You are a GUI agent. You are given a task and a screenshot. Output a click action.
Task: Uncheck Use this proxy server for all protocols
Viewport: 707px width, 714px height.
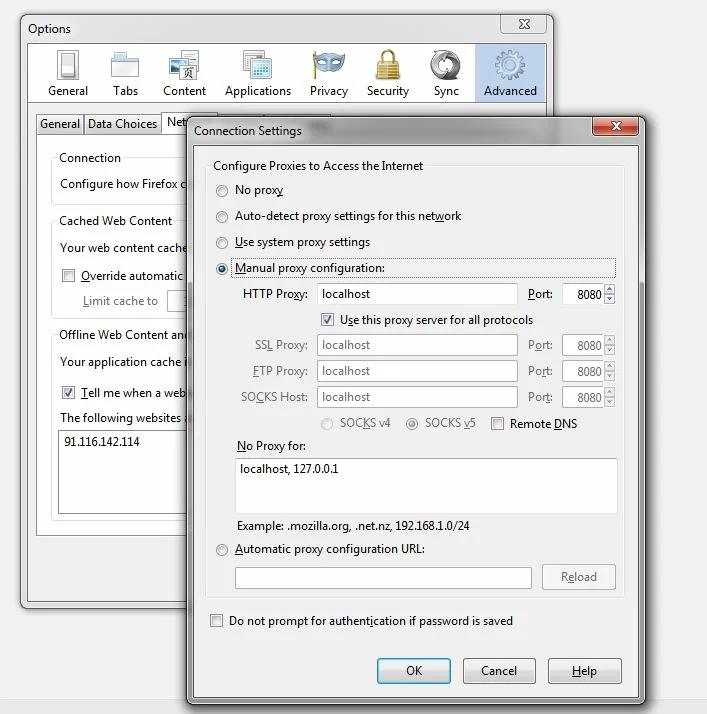click(x=327, y=320)
